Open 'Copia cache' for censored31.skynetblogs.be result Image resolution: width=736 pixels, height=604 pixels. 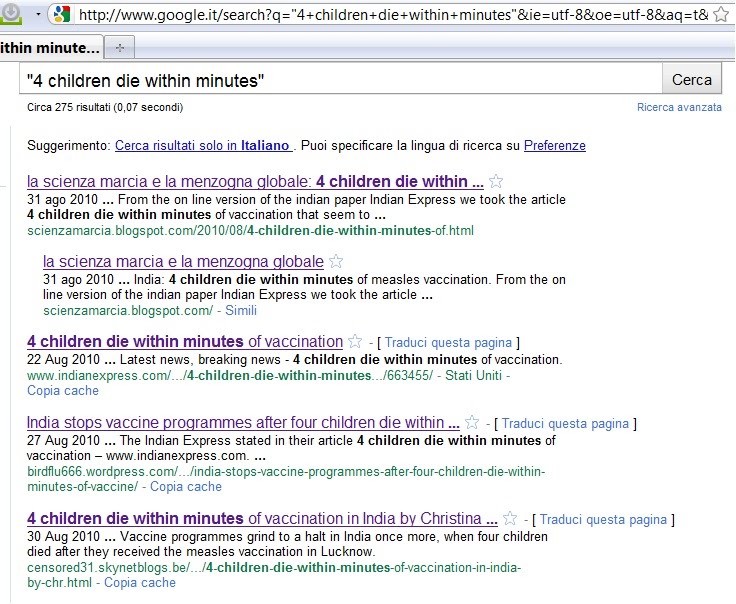(x=140, y=583)
